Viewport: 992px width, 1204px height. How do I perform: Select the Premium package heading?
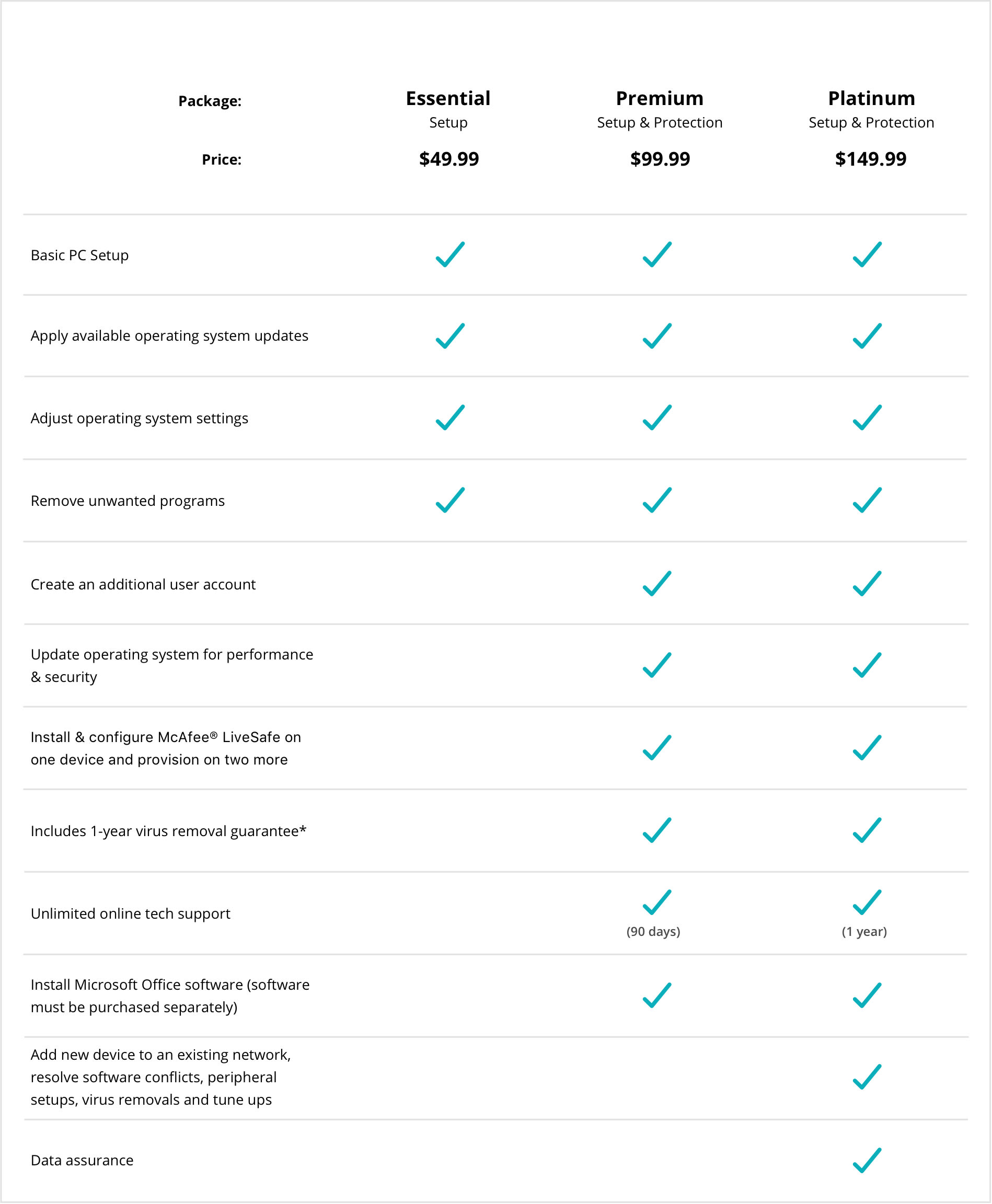point(660,98)
